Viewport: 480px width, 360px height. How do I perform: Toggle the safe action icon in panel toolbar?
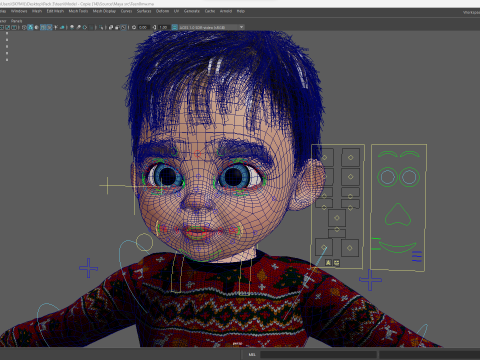(8, 27)
